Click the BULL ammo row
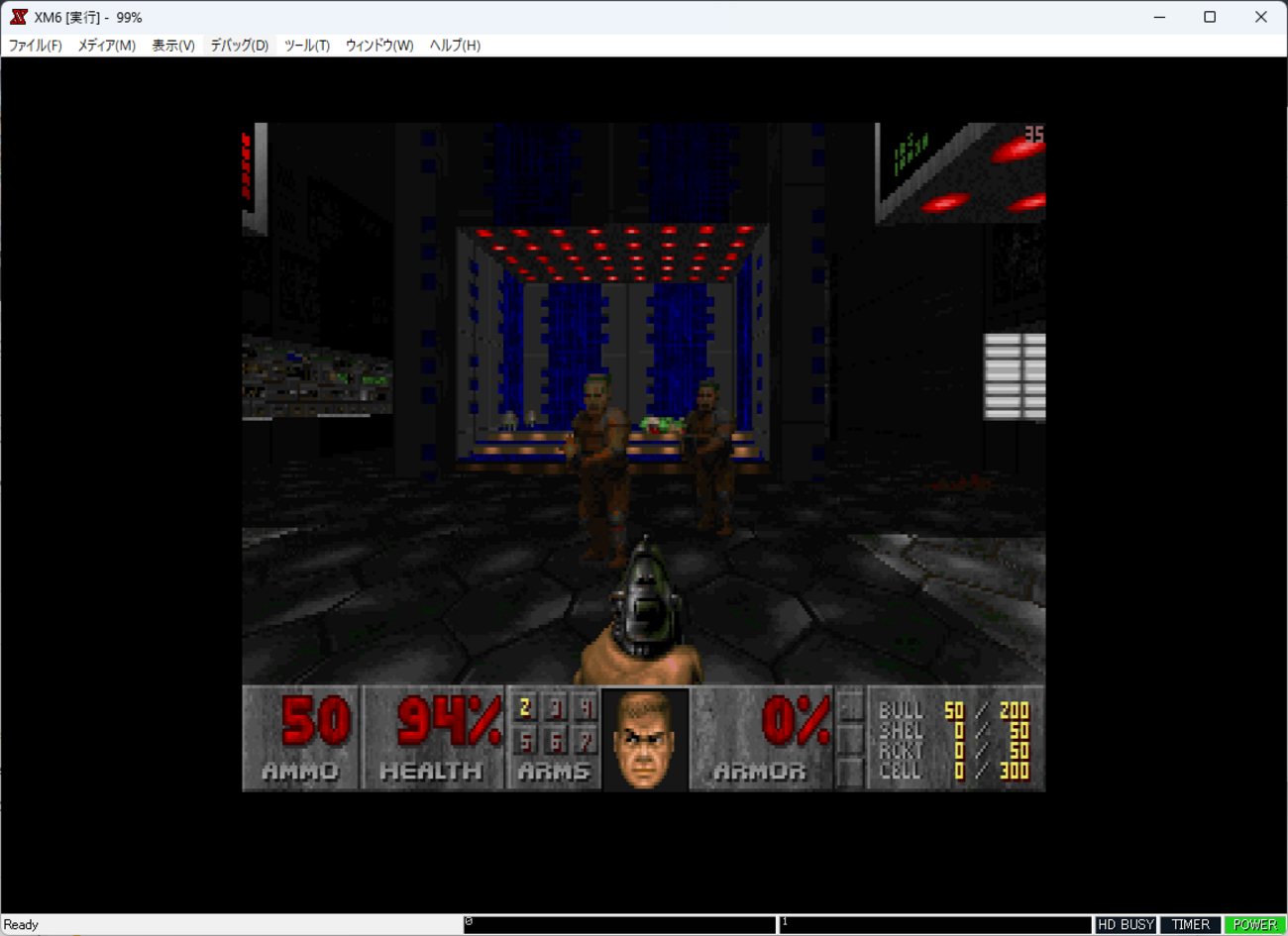 pos(954,710)
